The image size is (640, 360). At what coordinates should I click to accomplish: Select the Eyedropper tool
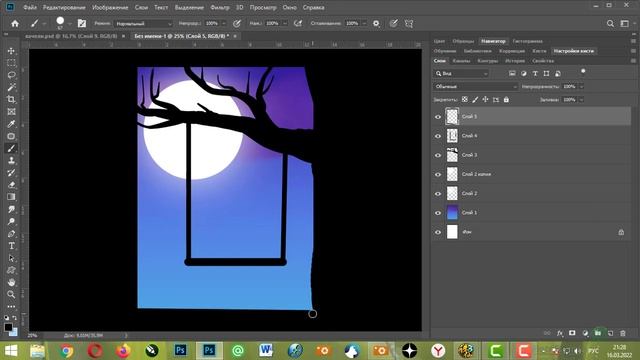point(11,124)
